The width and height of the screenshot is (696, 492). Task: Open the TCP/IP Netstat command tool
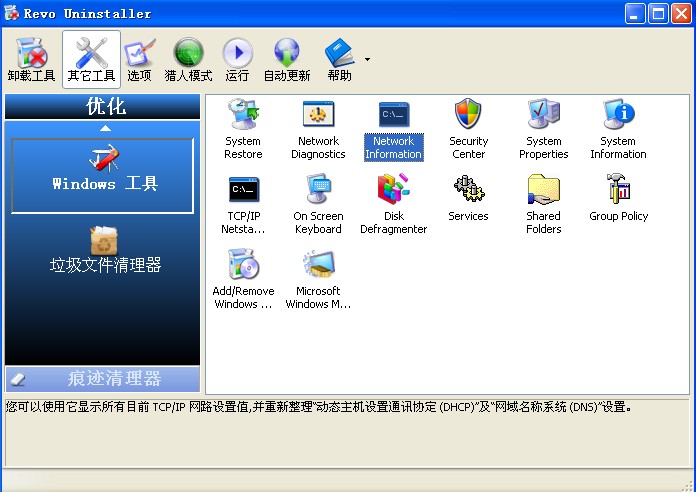pyautogui.click(x=243, y=204)
